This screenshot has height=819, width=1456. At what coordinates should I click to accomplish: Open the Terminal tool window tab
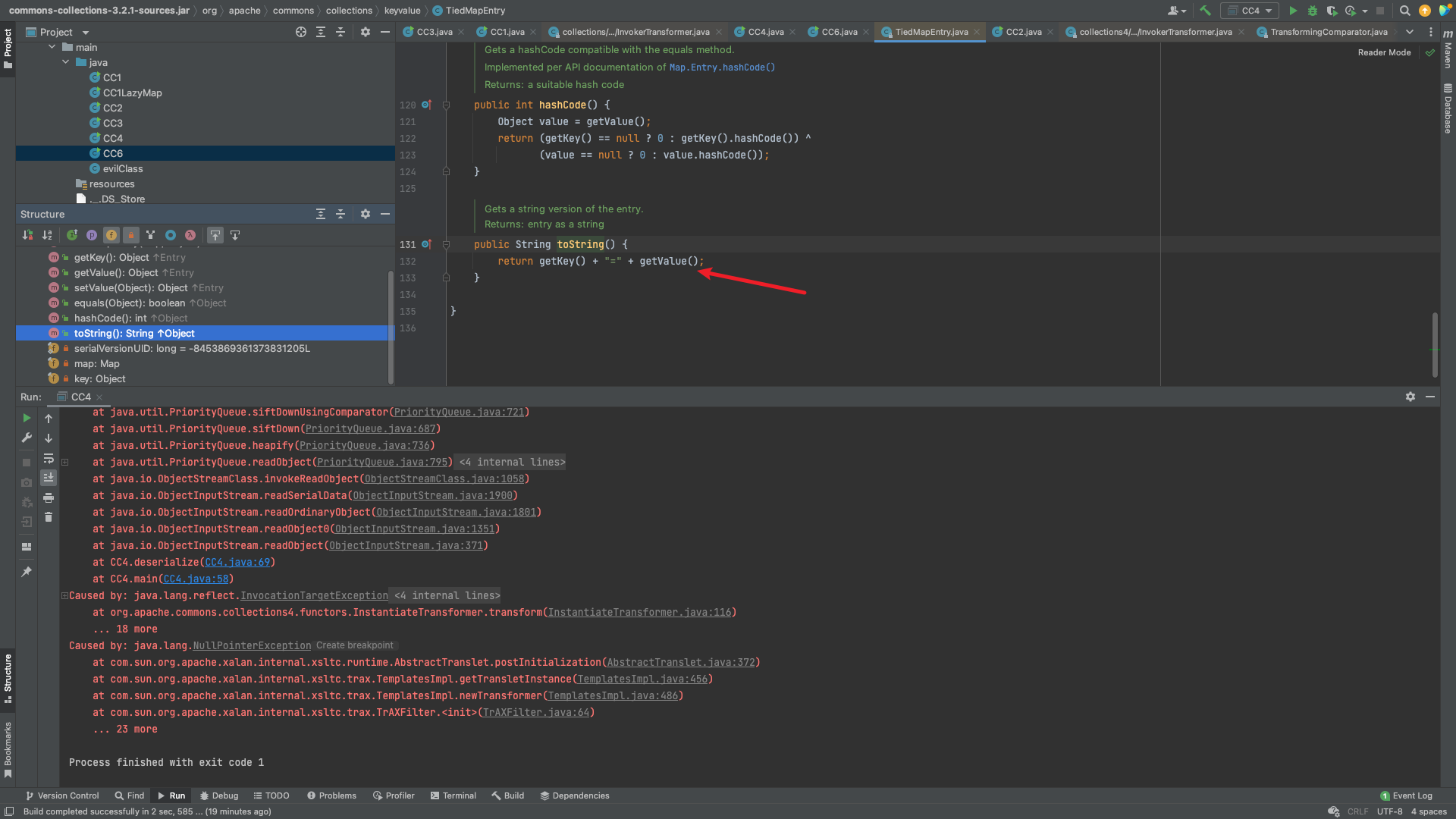(453, 795)
